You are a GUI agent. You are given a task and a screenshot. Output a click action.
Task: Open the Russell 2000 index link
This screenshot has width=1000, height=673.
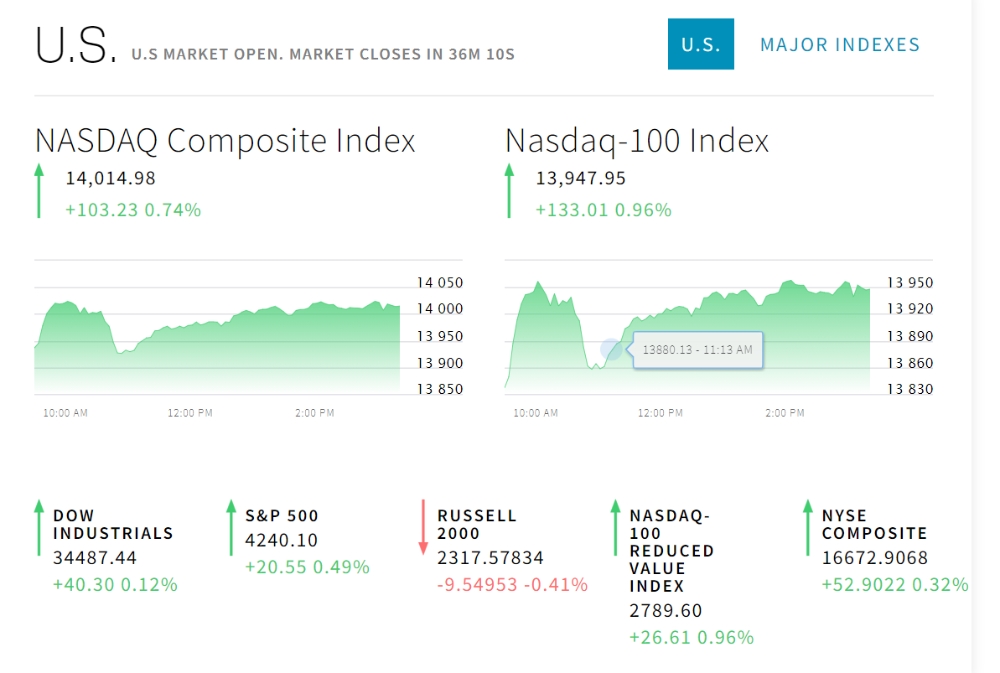[477, 524]
